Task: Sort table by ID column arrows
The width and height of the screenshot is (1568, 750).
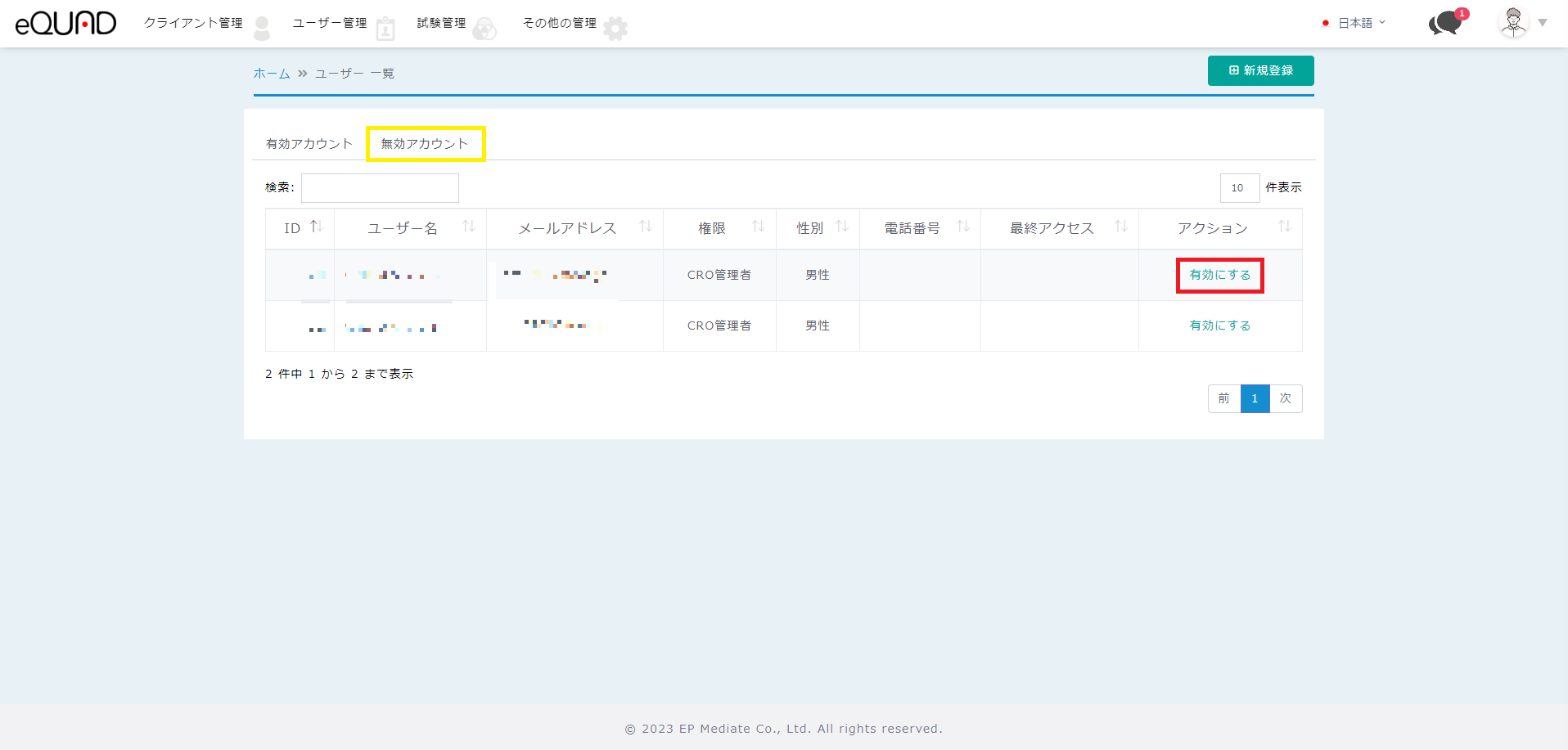Action: pyautogui.click(x=316, y=227)
